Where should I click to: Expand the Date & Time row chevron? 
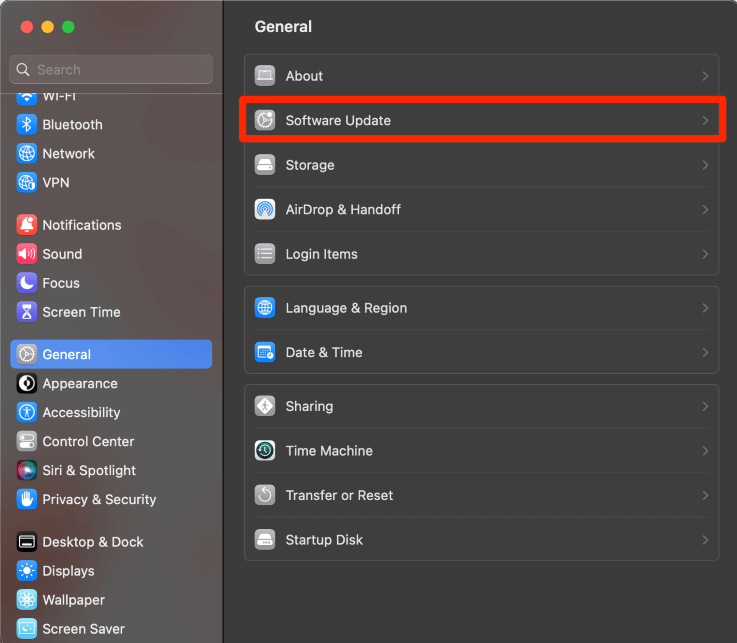click(705, 353)
